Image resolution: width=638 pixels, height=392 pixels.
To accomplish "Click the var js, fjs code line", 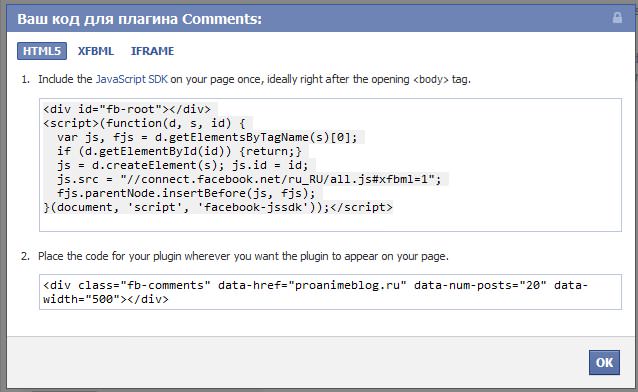I will 207,137.
